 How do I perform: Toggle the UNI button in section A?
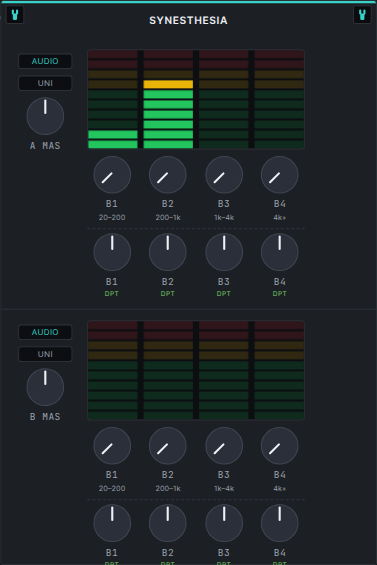[45, 83]
